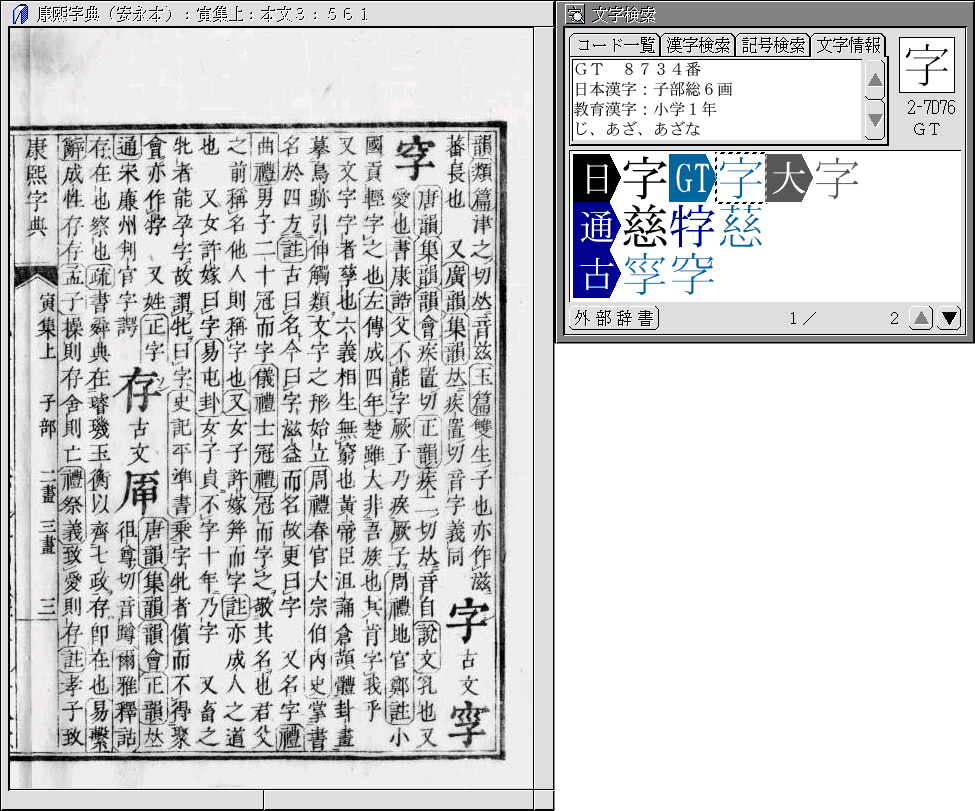Screen dimensions: 975x811
Task: Select the black 慈 variant character
Action: click(645, 227)
